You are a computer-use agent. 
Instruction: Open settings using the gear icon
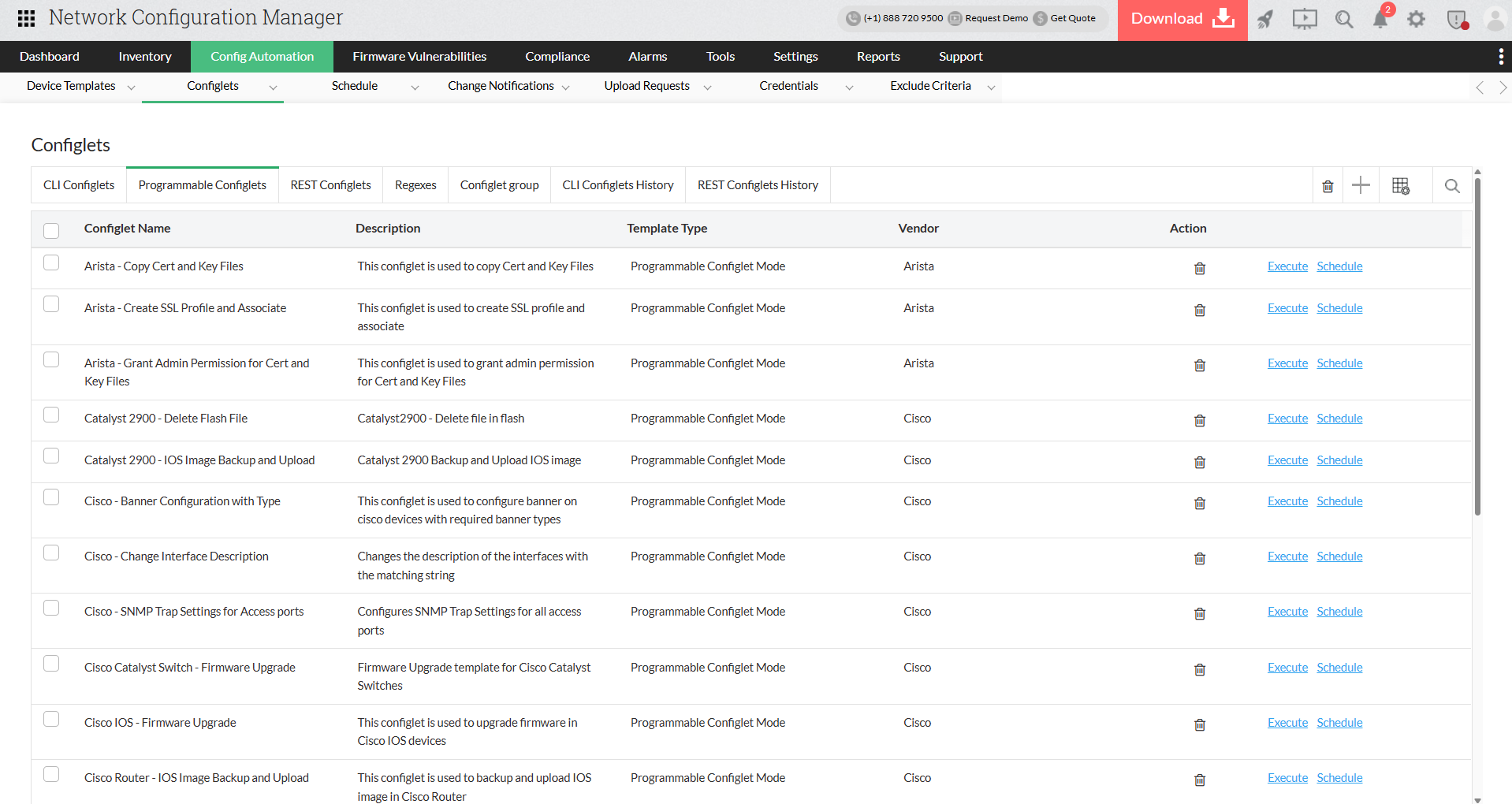[x=1416, y=19]
